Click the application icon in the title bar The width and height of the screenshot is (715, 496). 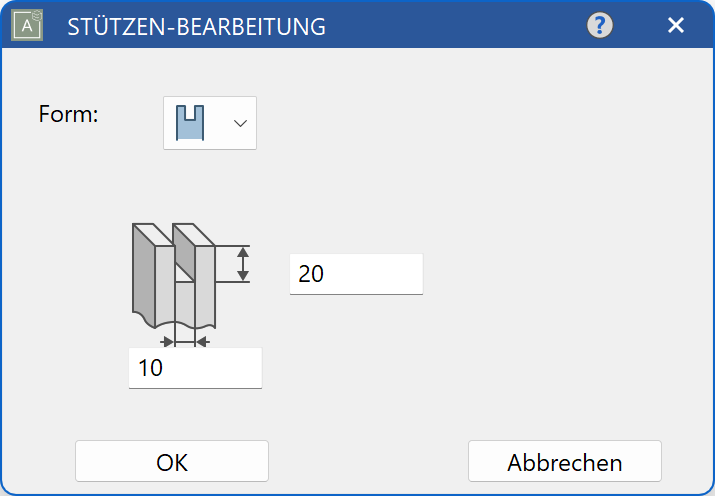[27, 25]
